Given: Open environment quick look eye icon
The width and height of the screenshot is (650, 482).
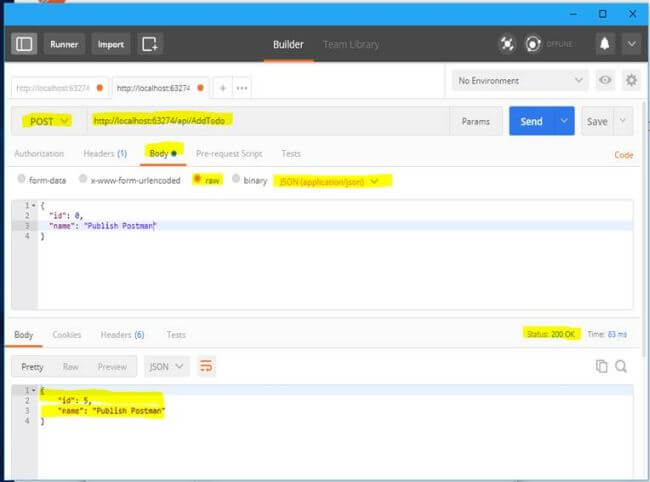Looking at the screenshot, I should pyautogui.click(x=605, y=80).
